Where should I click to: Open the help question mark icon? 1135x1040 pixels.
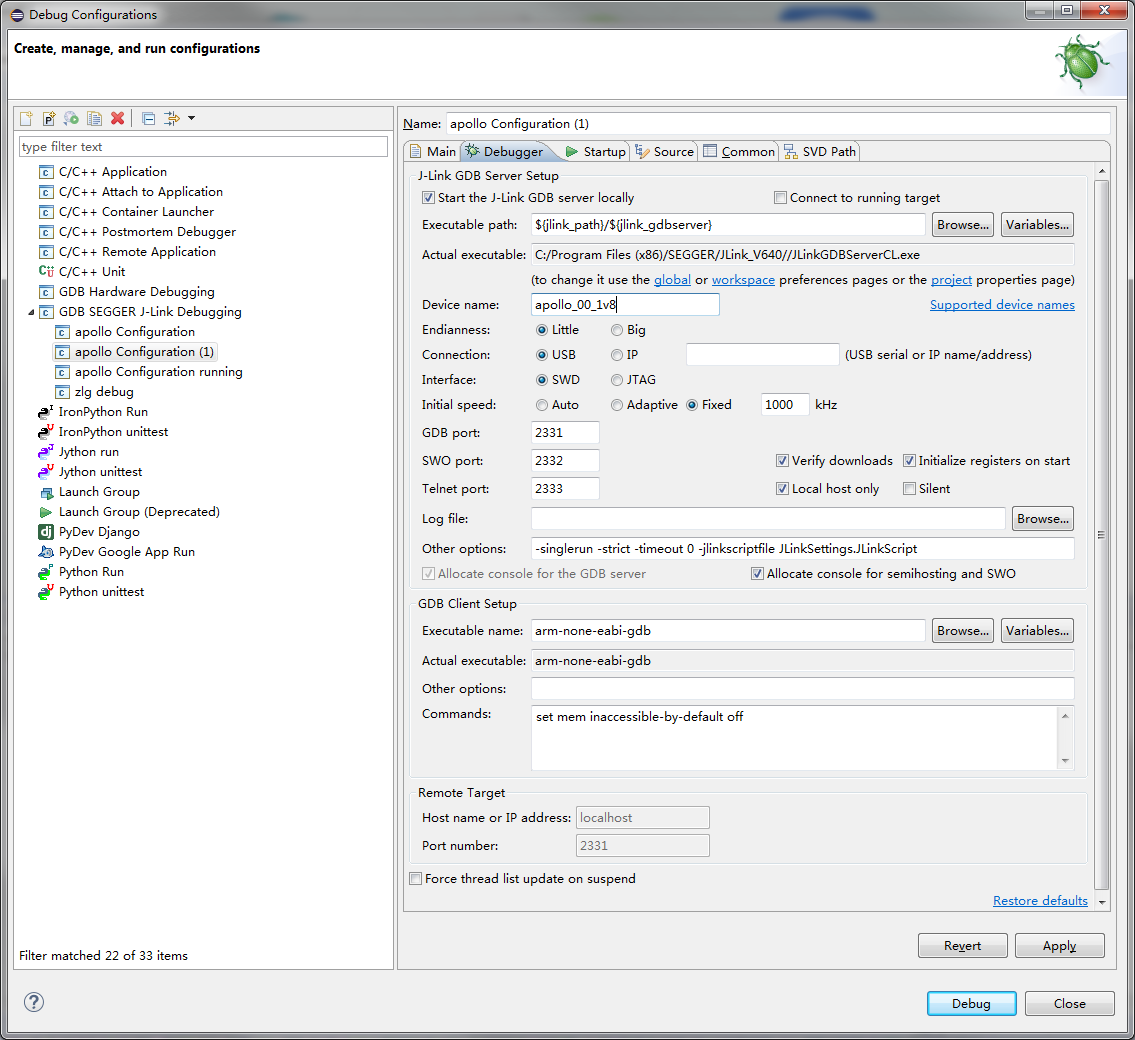point(34,1002)
